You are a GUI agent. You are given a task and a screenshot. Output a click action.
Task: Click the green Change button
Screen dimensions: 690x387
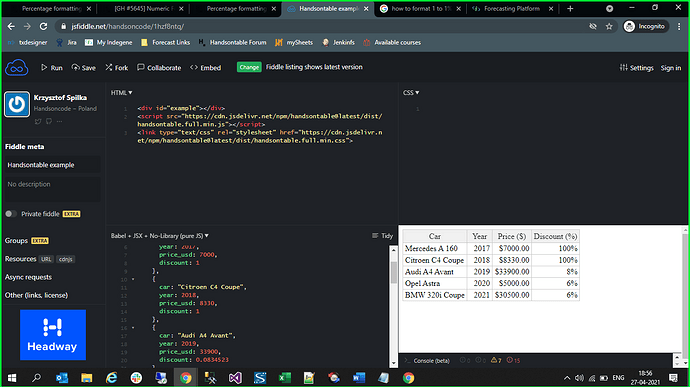click(x=249, y=67)
